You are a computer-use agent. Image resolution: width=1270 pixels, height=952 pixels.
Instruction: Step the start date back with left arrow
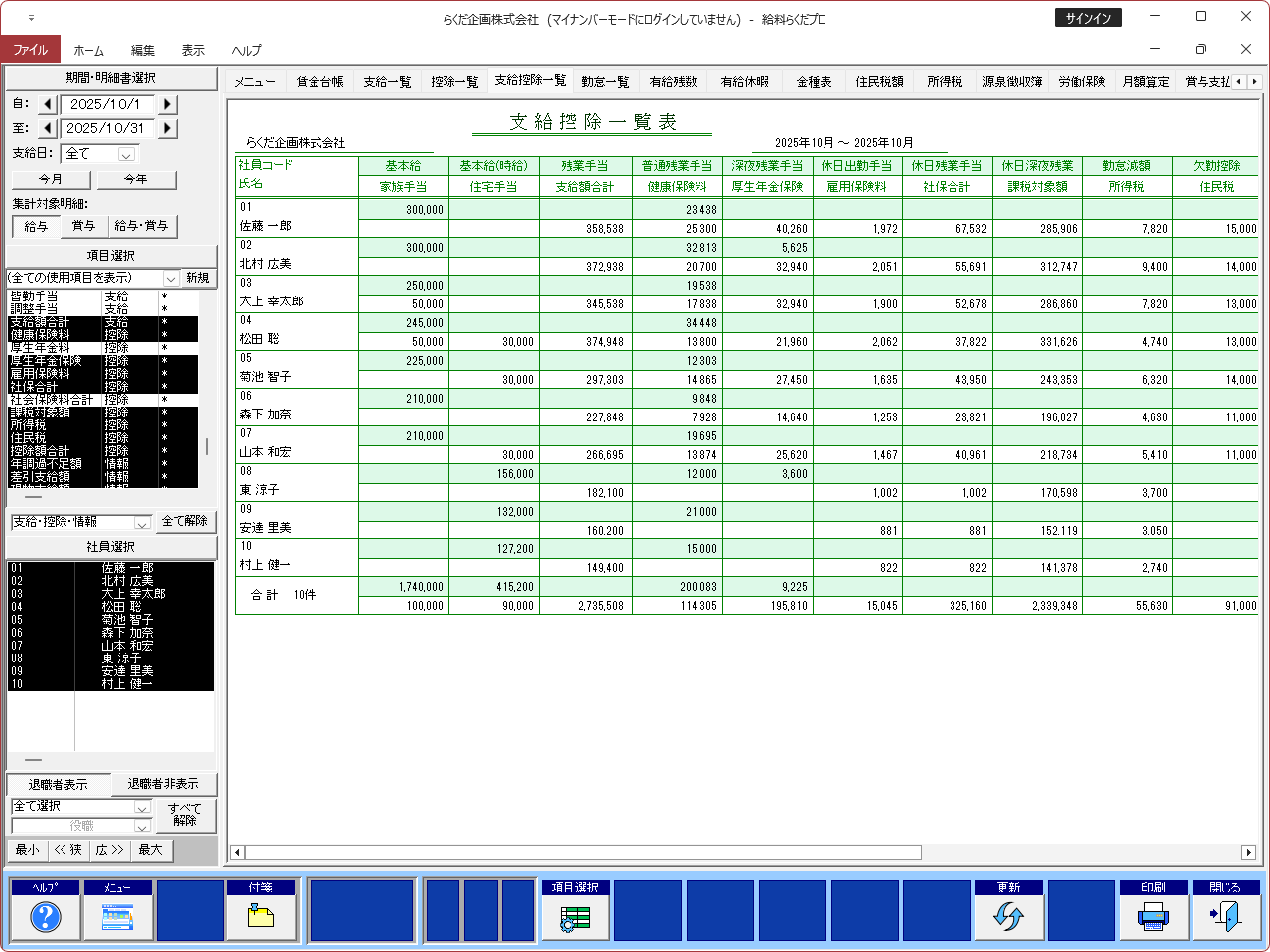(x=48, y=104)
